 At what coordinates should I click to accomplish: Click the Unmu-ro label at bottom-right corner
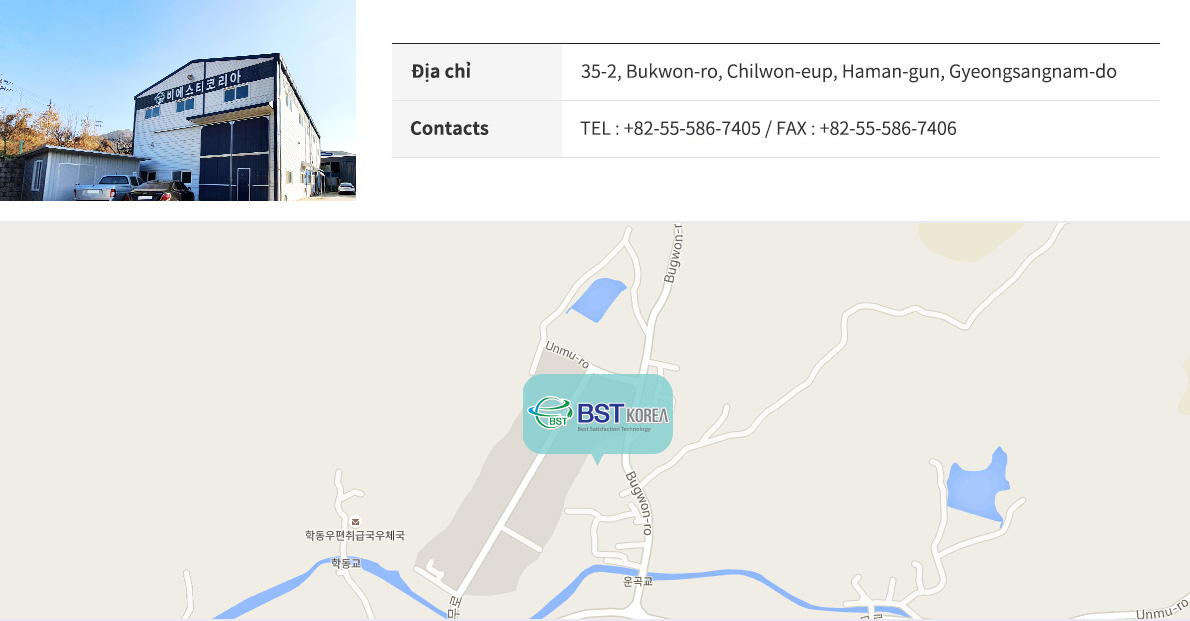(1162, 610)
